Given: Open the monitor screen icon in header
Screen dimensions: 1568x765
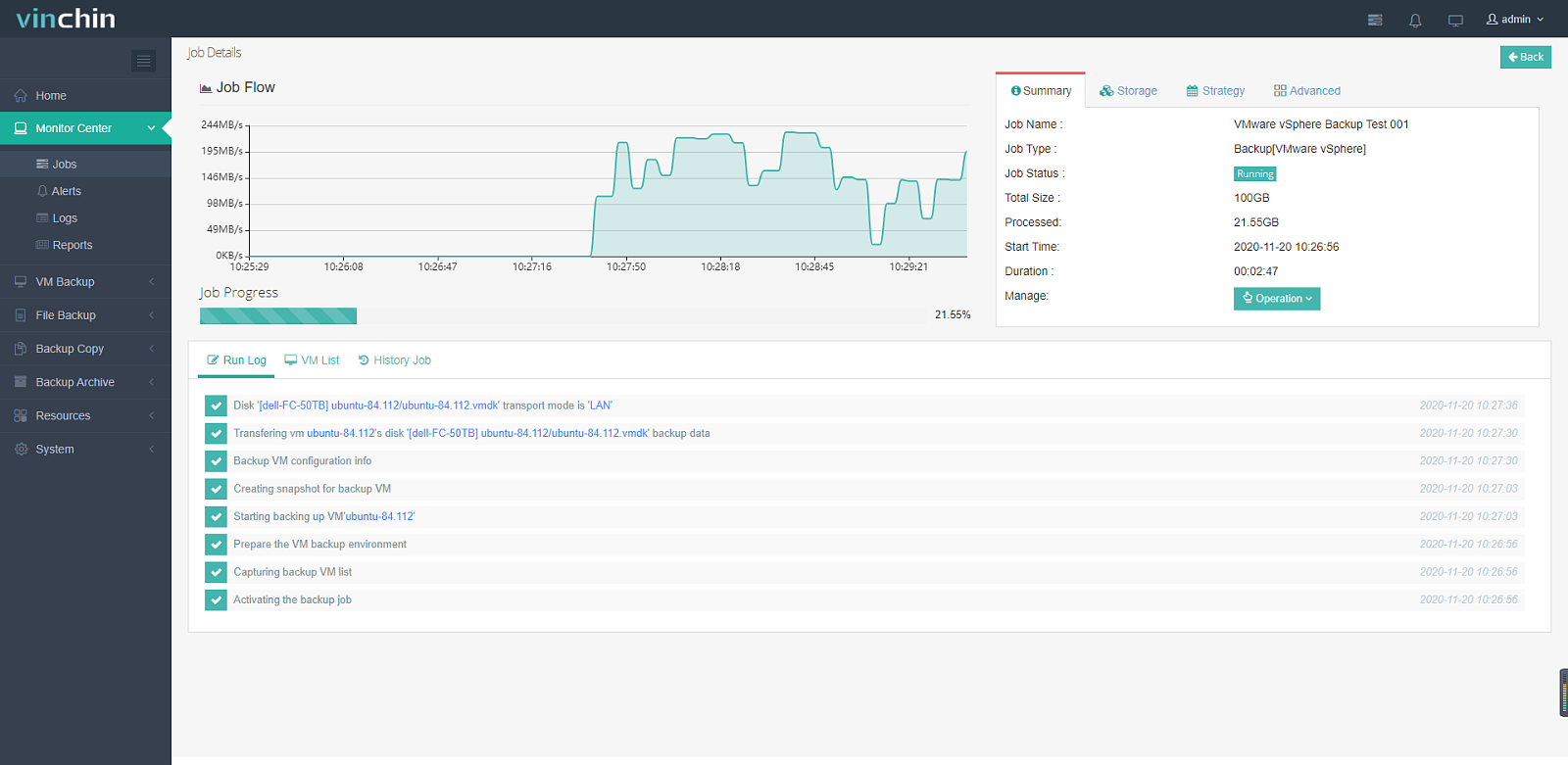Looking at the screenshot, I should [x=1455, y=20].
